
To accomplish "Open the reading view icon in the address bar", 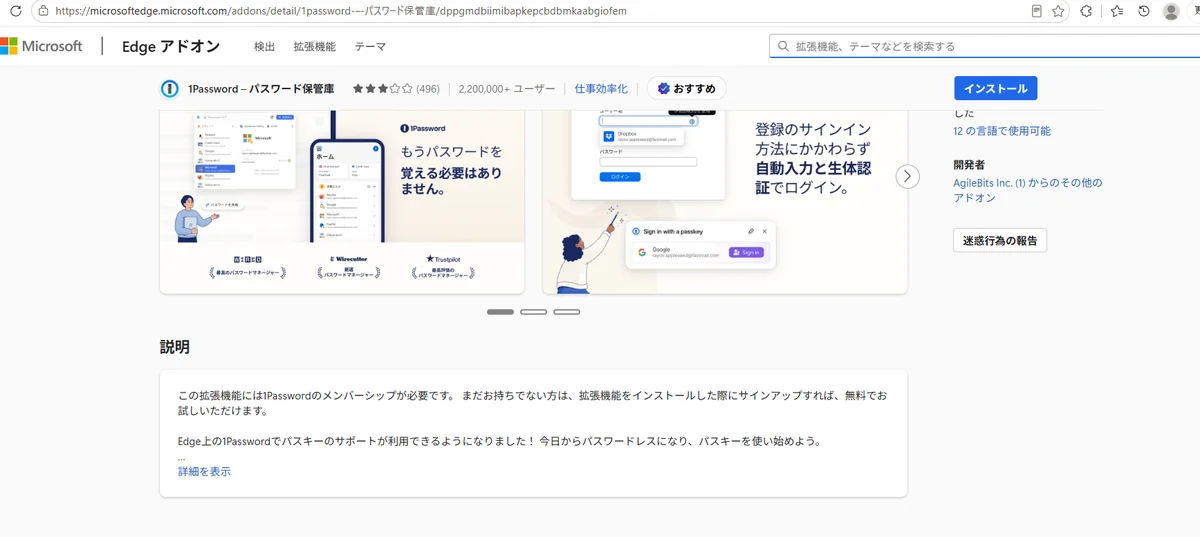I will point(1037,11).
